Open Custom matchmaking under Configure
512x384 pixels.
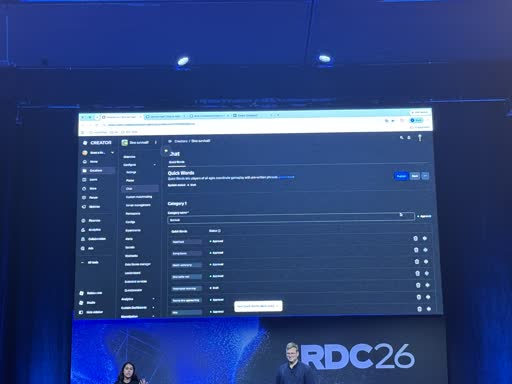coord(139,197)
